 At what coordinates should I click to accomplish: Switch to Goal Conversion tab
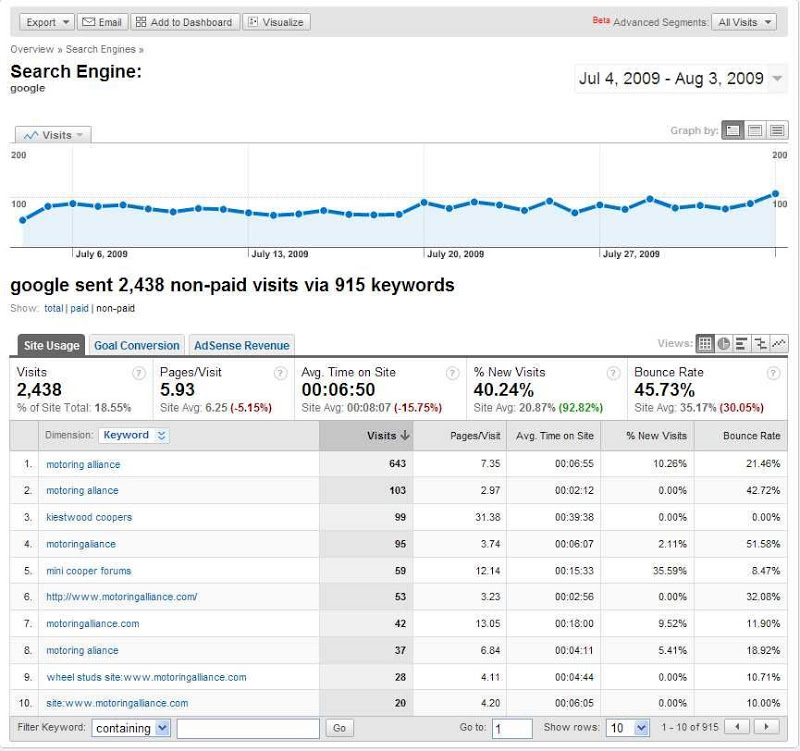click(x=137, y=345)
